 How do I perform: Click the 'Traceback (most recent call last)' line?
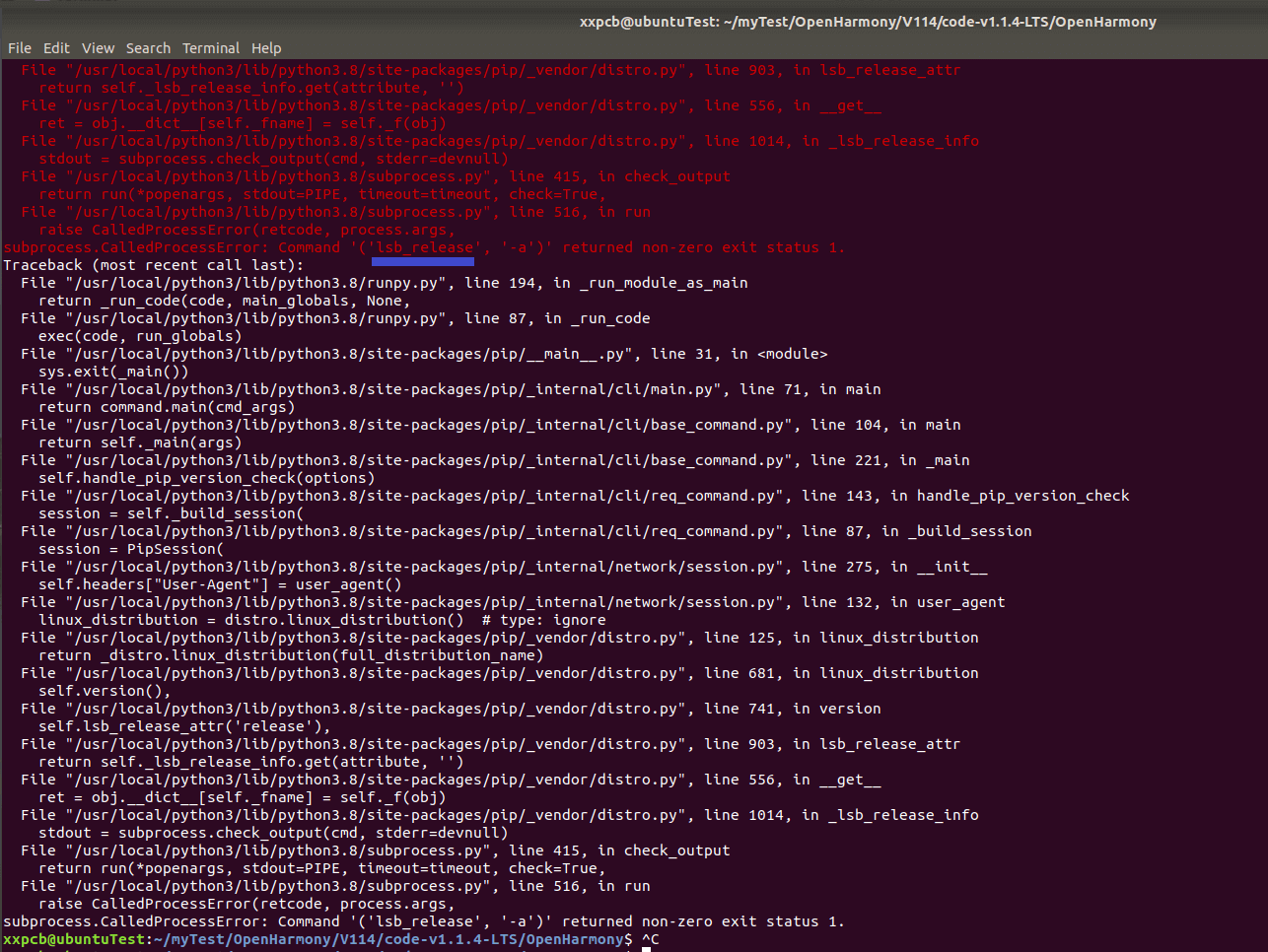[x=154, y=265]
